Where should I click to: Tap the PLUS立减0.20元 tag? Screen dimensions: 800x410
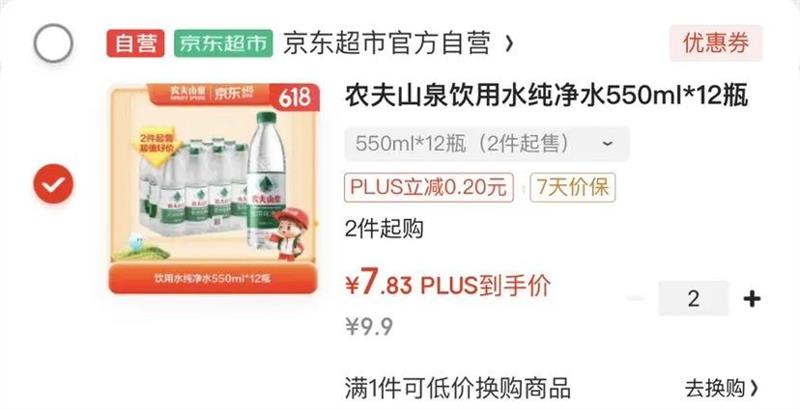429,188
